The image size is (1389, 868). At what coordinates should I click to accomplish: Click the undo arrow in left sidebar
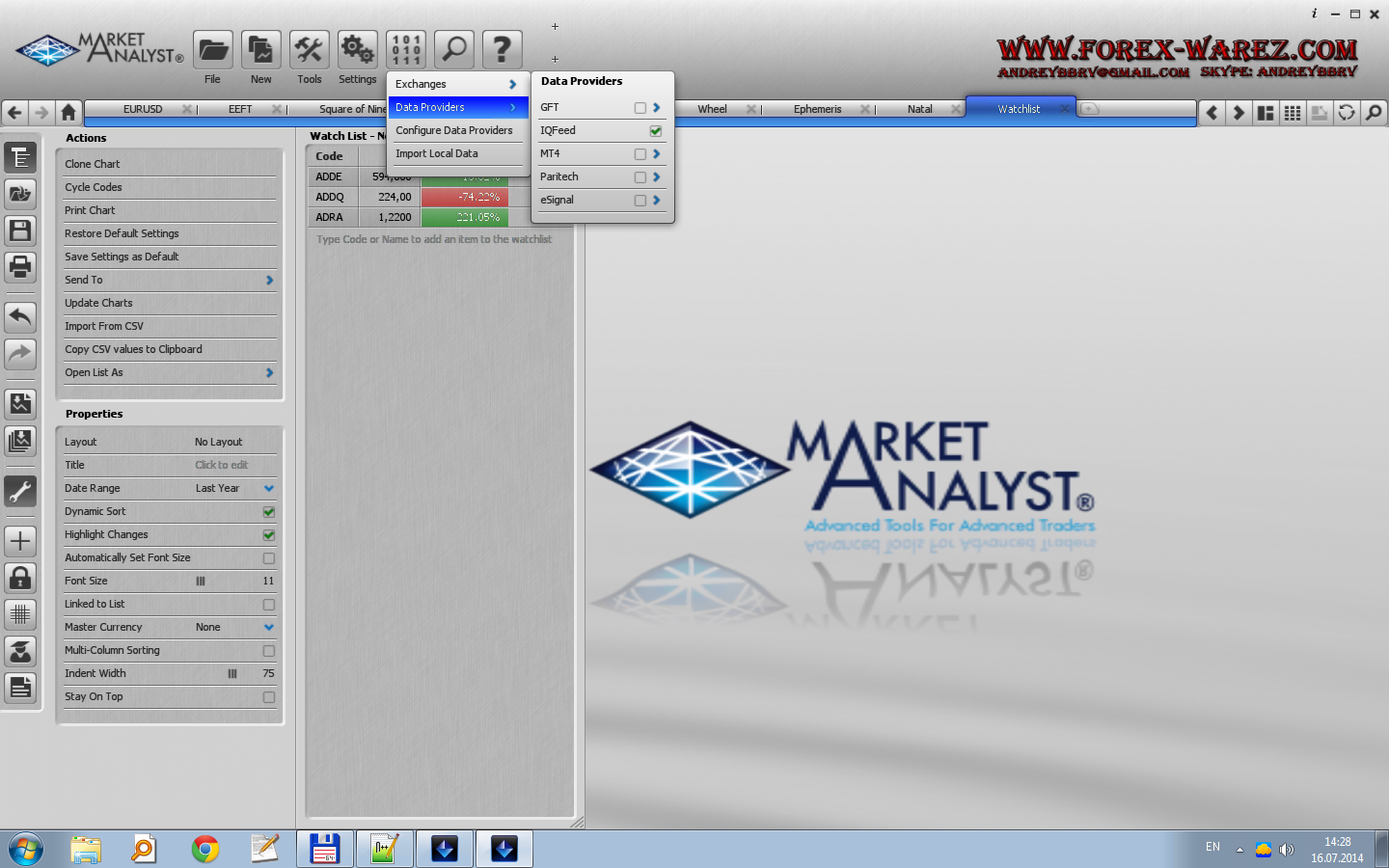(x=20, y=316)
